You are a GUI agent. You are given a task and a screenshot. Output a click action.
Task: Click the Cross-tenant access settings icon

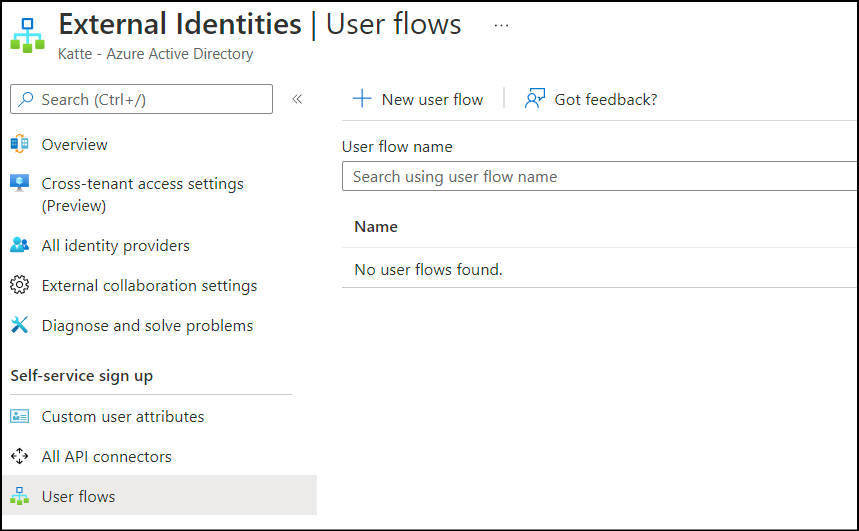(x=20, y=182)
